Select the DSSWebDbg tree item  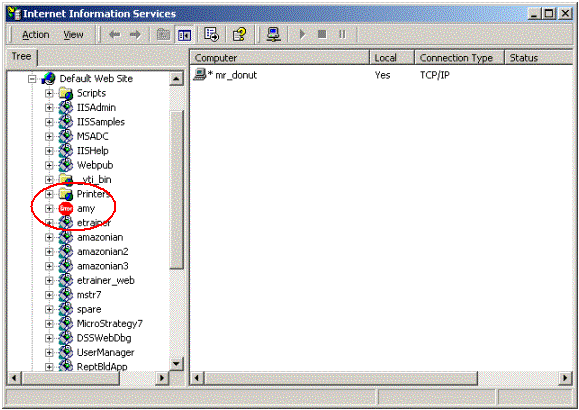[104, 338]
